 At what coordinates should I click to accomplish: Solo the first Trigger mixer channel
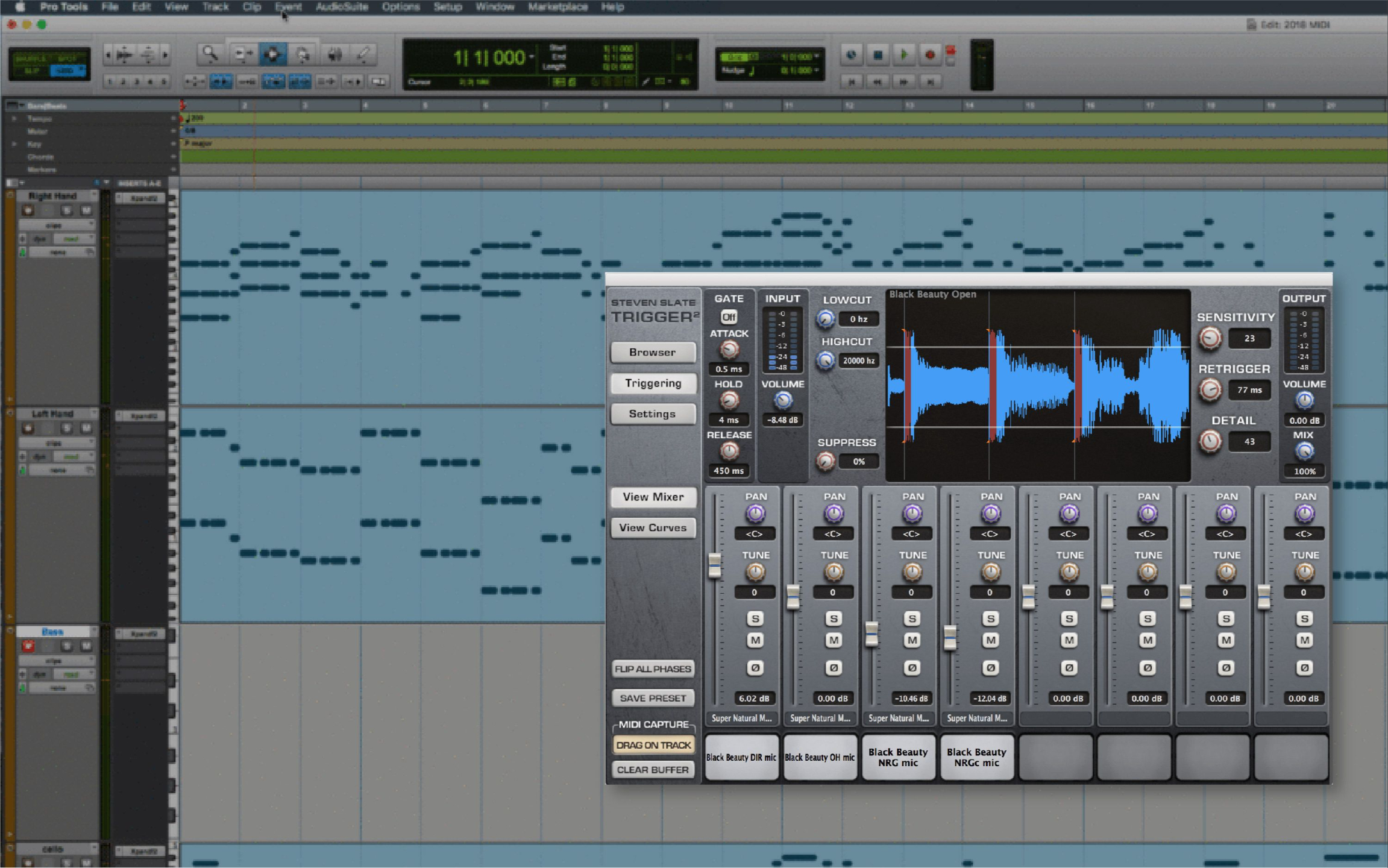click(x=755, y=618)
